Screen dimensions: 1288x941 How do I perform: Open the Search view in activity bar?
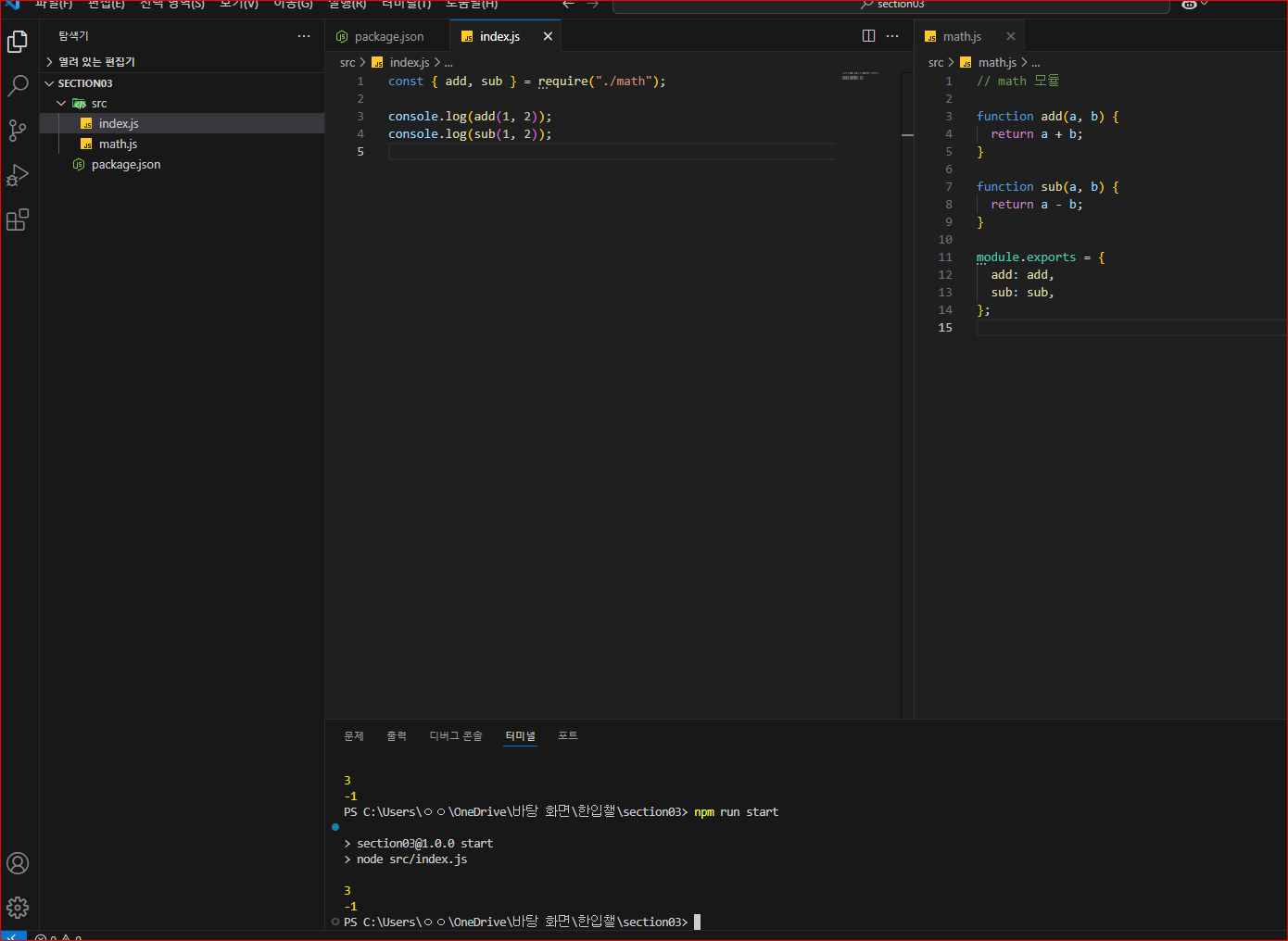point(18,86)
